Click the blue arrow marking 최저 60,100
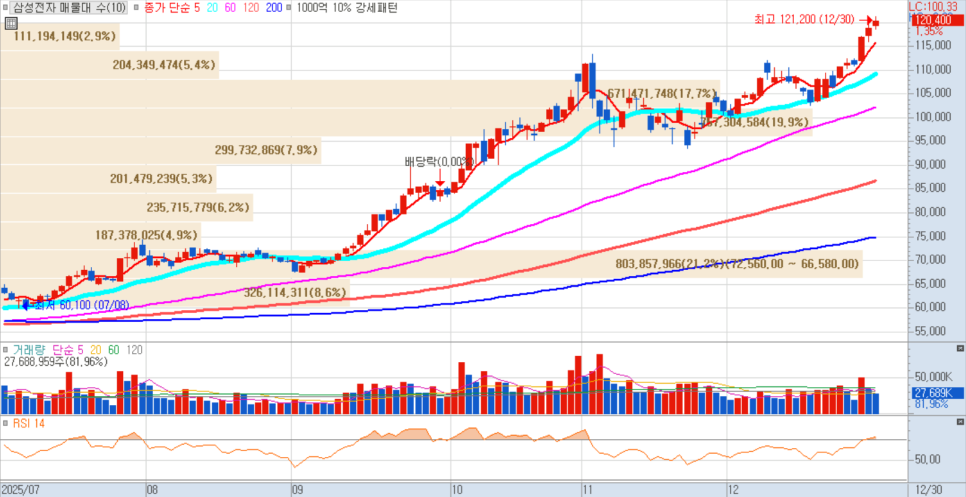The image size is (966, 497). [26, 304]
